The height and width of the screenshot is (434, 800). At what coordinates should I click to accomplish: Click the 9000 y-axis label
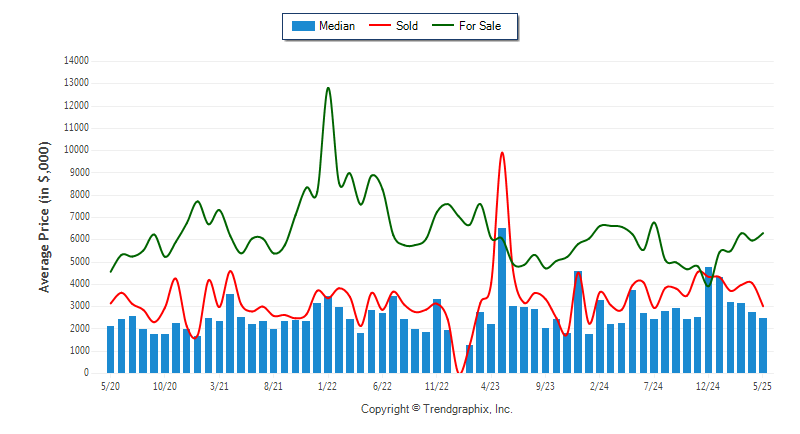79,172
